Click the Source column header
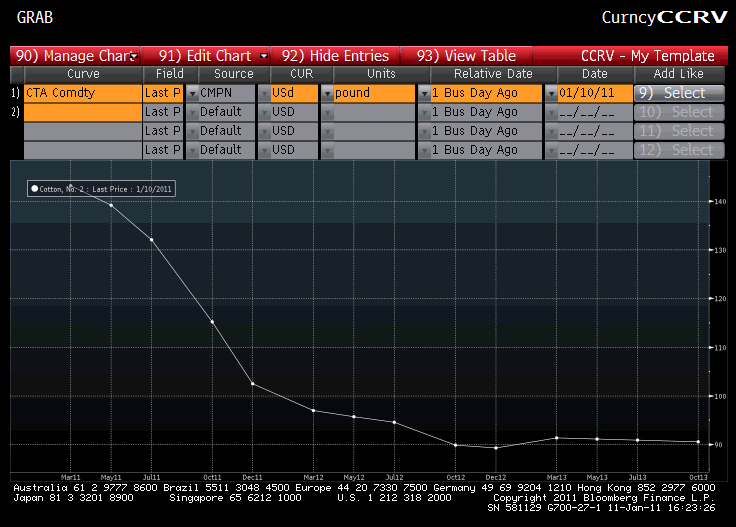The height and width of the screenshot is (527, 736). pos(234,74)
